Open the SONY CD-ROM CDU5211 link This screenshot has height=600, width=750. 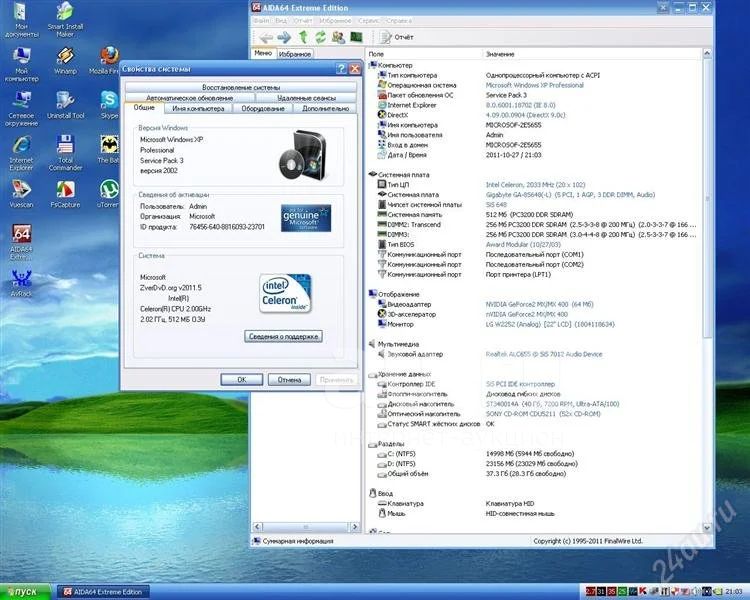[x=543, y=414]
